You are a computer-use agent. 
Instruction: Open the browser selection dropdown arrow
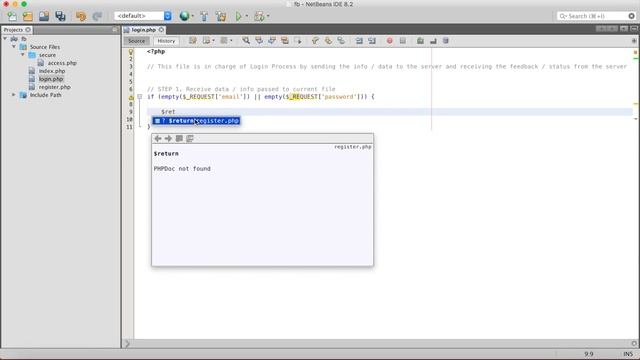pyautogui.click(x=193, y=16)
